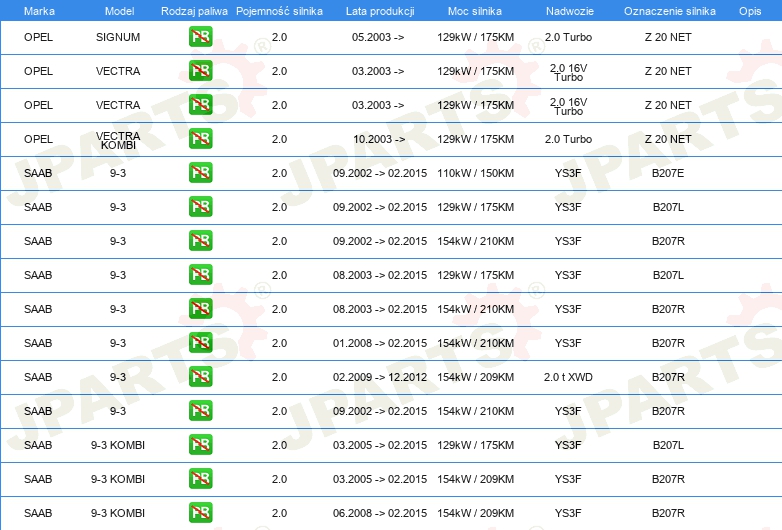
Task: Click the 06.2008 -> 02.2015 date cell
Action: tap(380, 513)
